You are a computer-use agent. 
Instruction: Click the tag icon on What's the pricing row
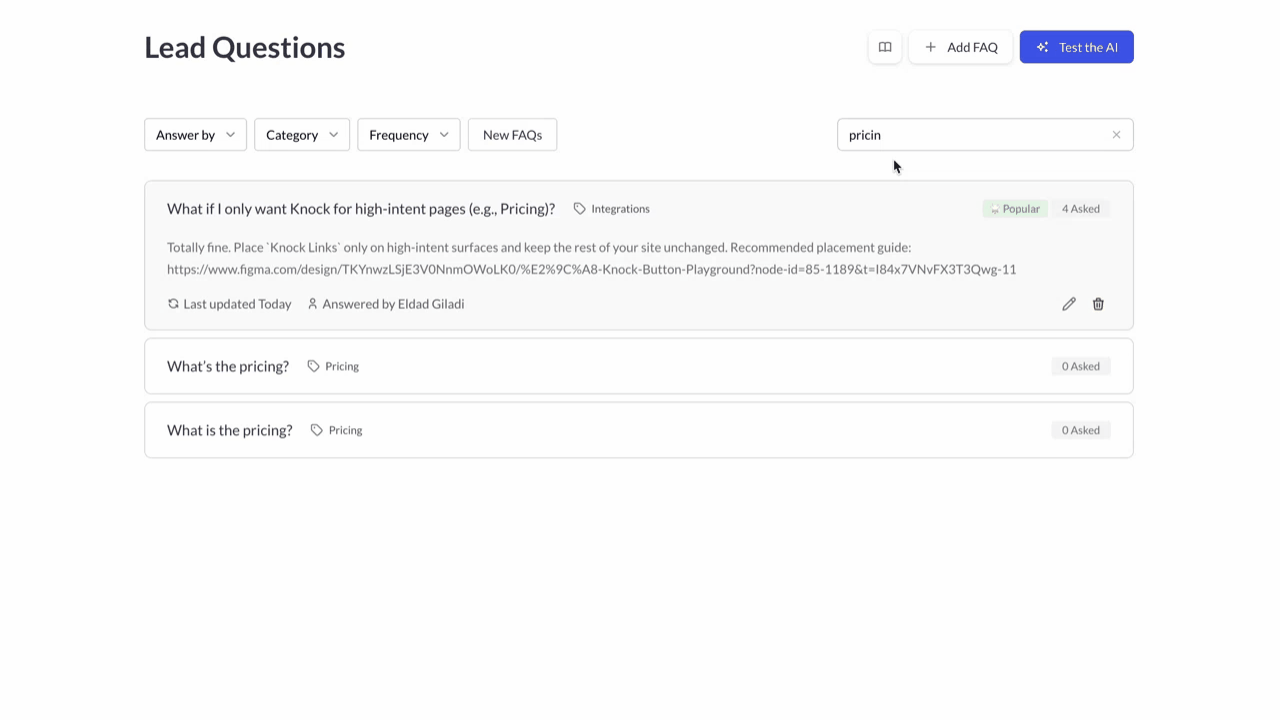point(313,366)
